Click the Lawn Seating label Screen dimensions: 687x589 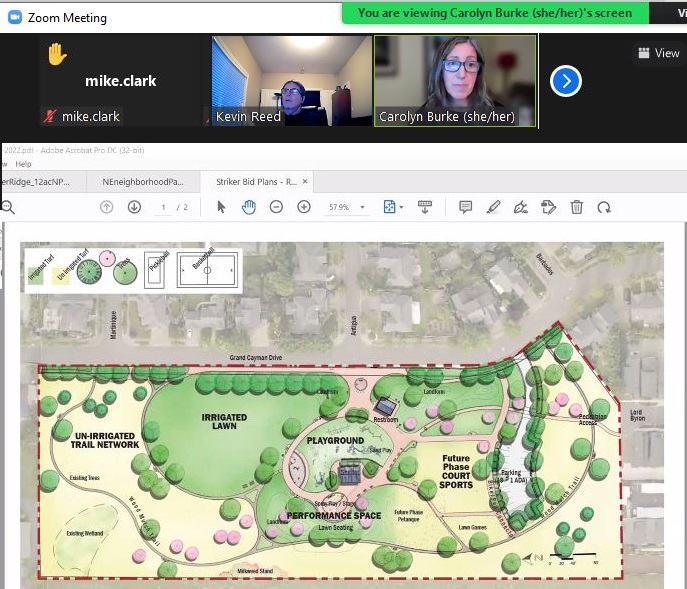(336, 528)
